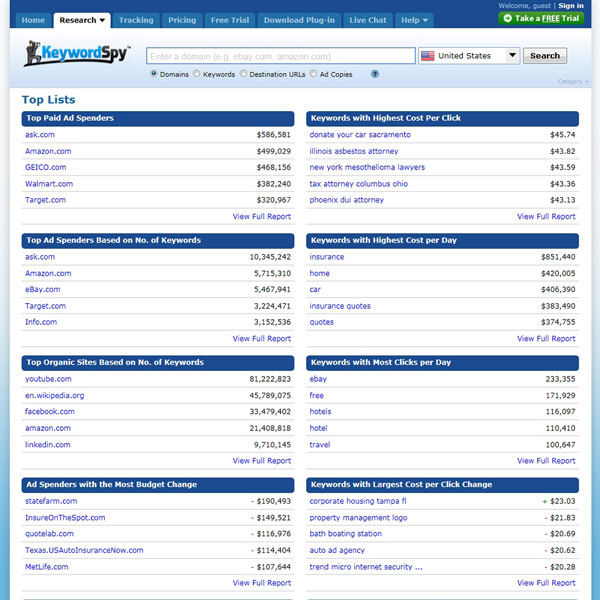
Task: Open keyword bath boating station
Action: 346,533
